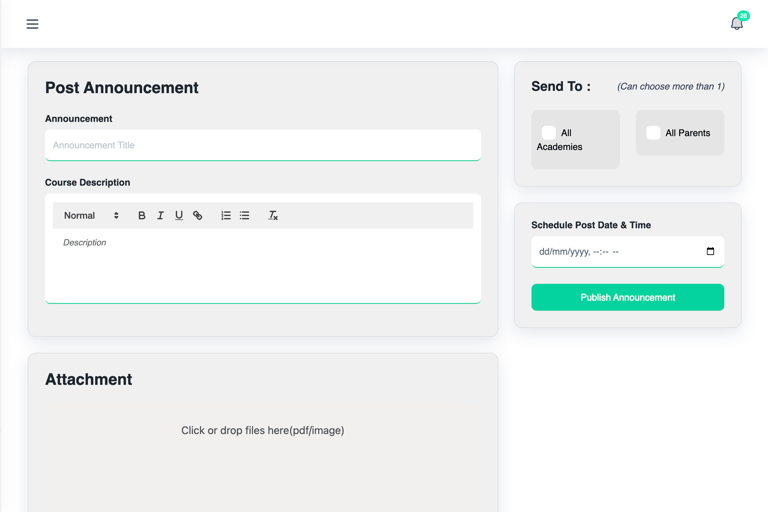Open the calendar date picker
Screen dimensions: 768x512
point(710,251)
